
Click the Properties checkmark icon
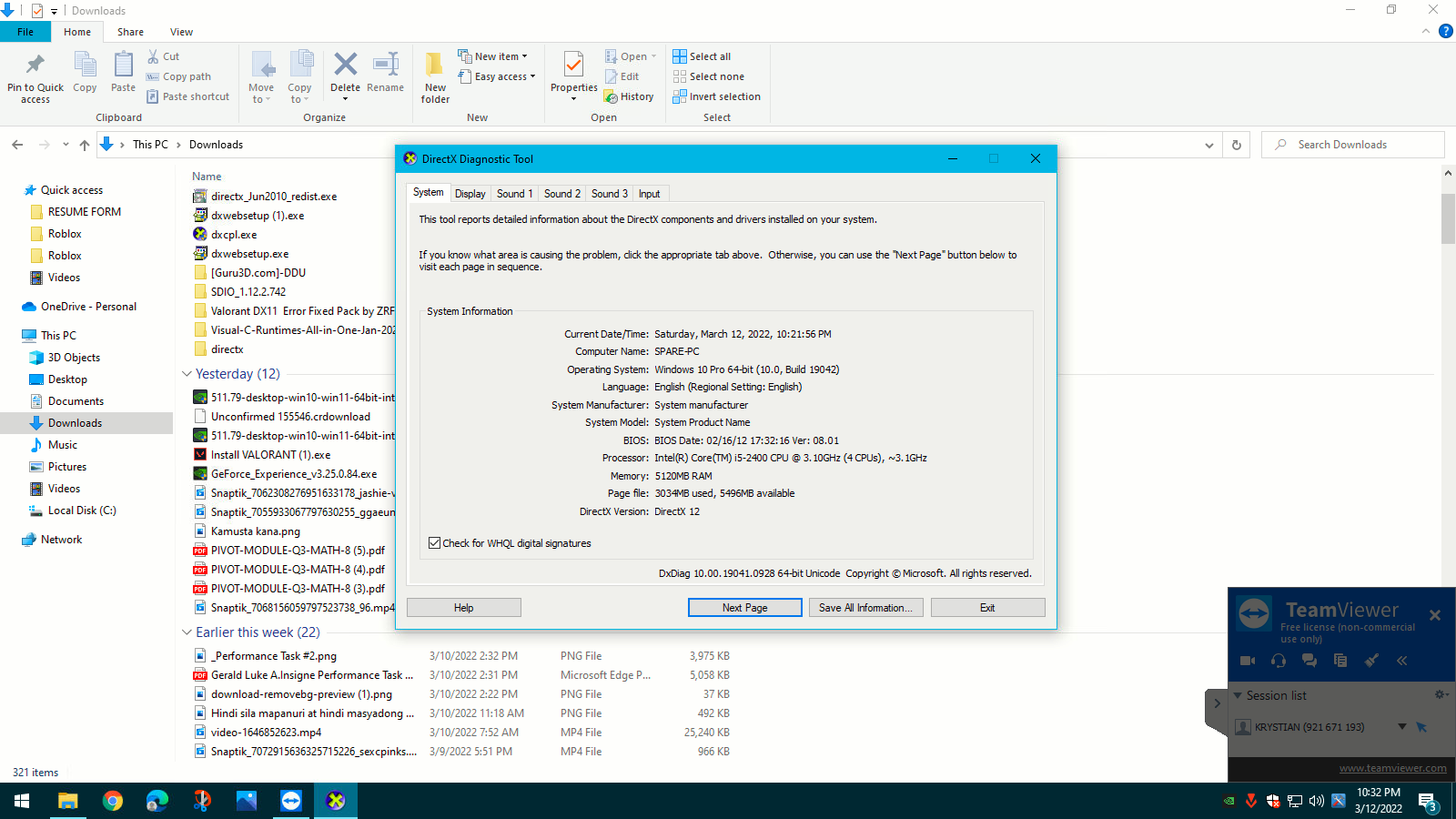(573, 65)
